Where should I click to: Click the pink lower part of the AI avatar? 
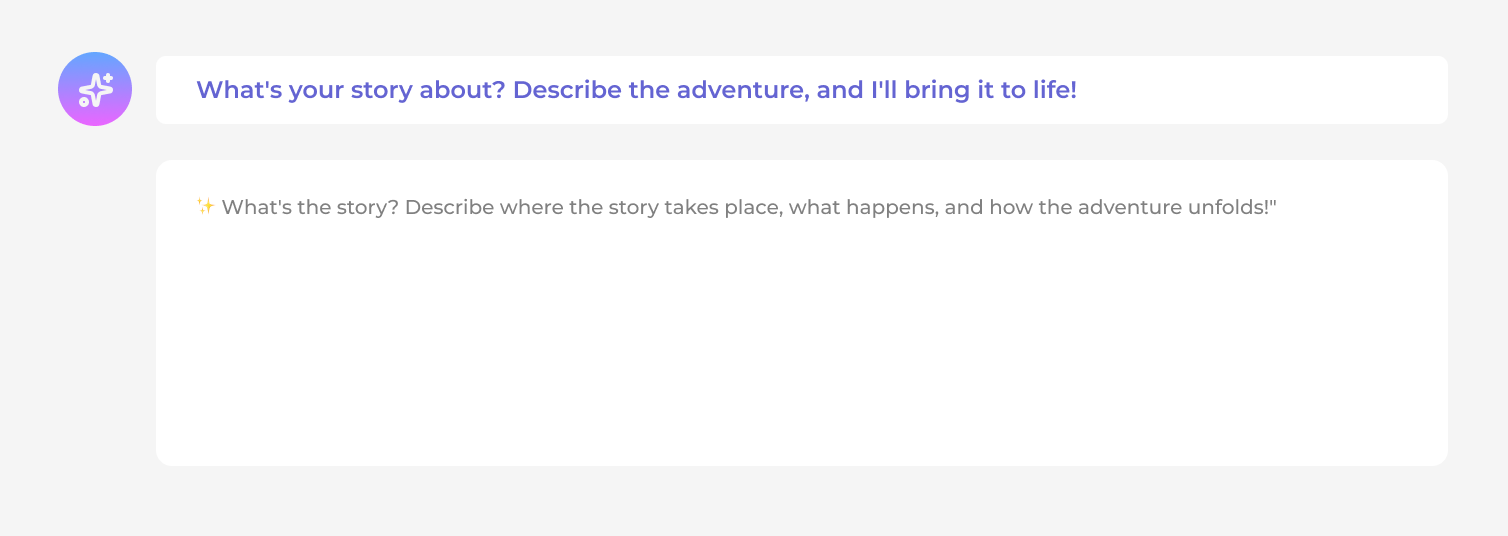pyautogui.click(x=95, y=116)
